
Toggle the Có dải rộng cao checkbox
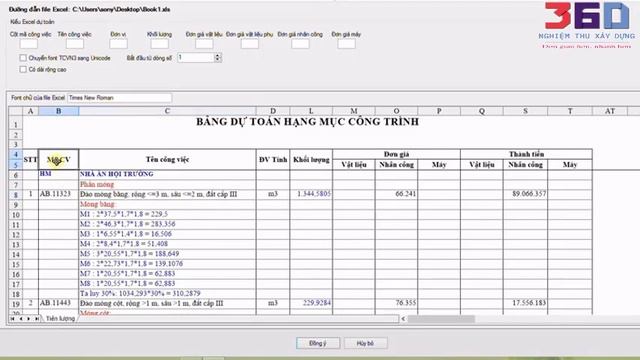[23, 69]
